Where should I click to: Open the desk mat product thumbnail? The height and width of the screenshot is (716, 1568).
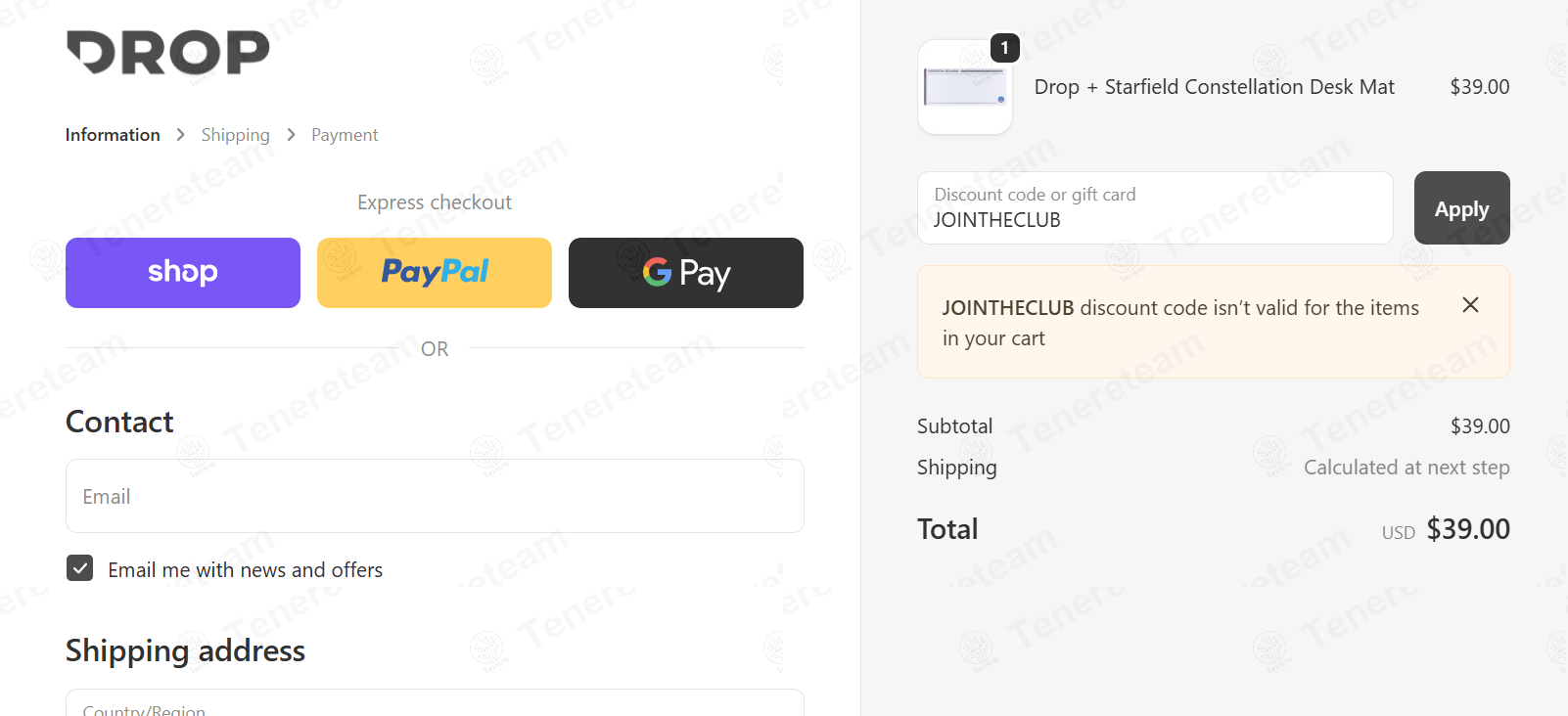coord(965,88)
